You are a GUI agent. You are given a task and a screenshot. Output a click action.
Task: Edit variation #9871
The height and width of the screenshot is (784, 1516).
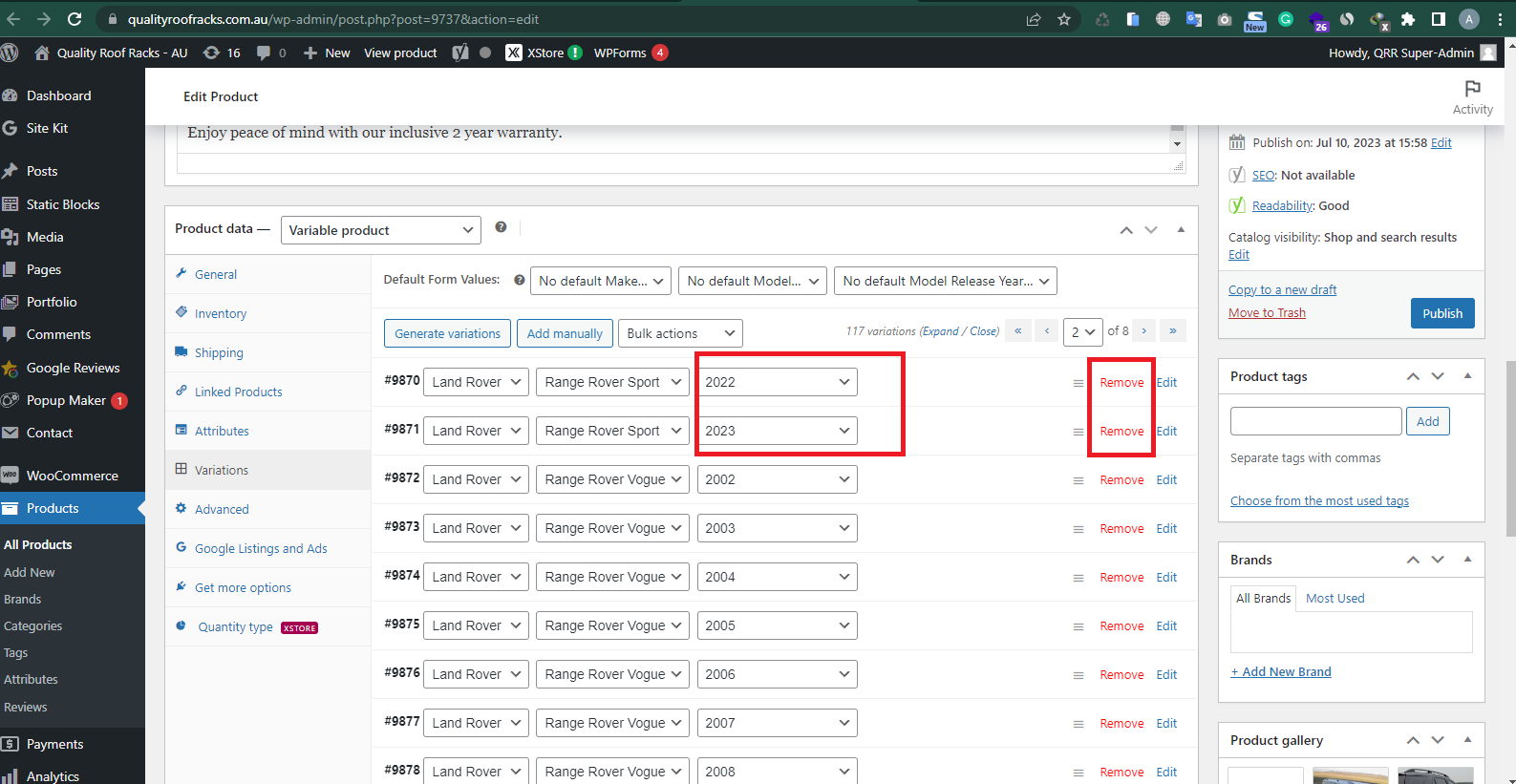click(1166, 432)
